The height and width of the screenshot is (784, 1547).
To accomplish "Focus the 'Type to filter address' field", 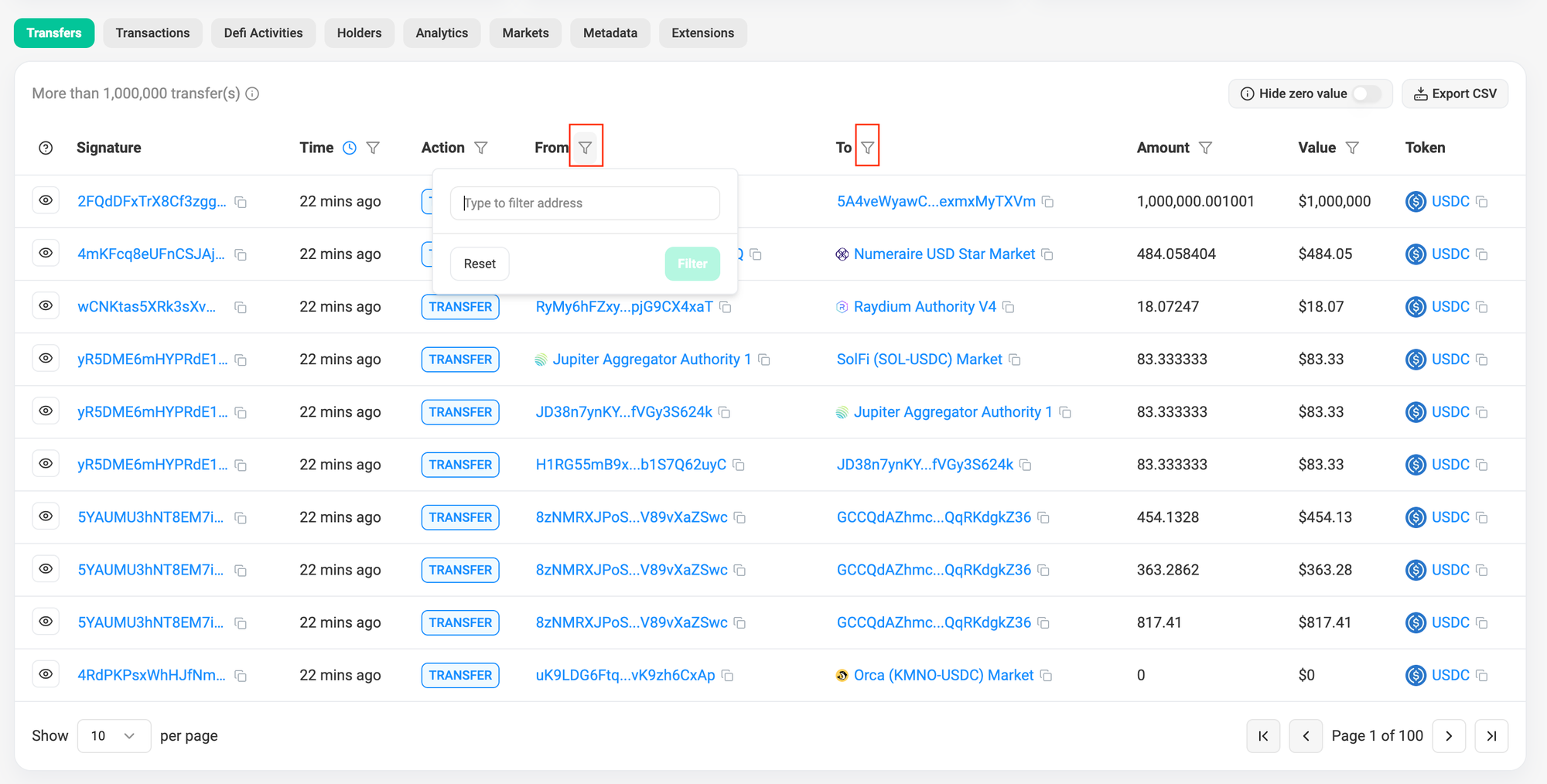I will [585, 203].
